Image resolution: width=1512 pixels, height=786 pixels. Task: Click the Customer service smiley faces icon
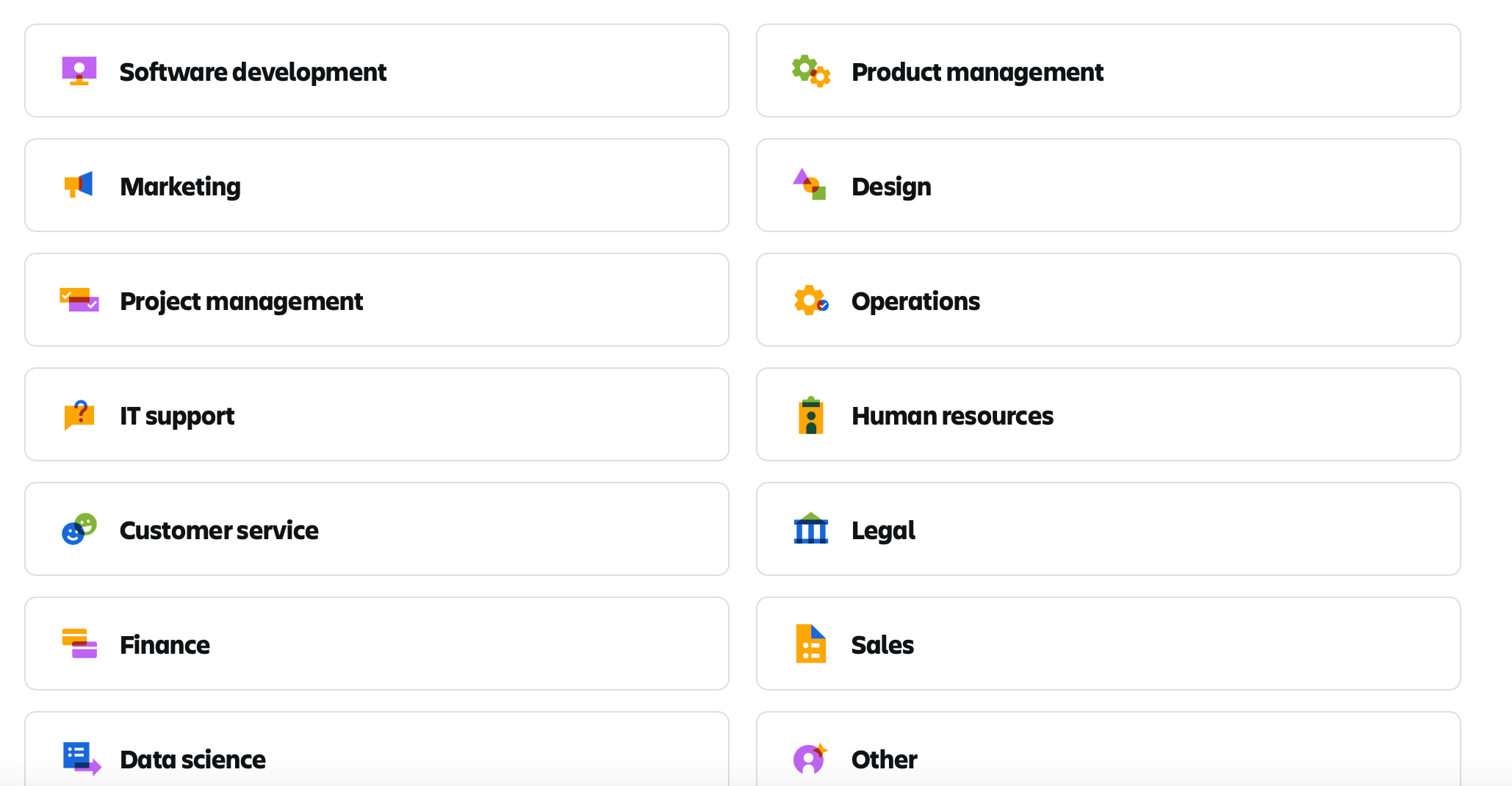pos(79,529)
